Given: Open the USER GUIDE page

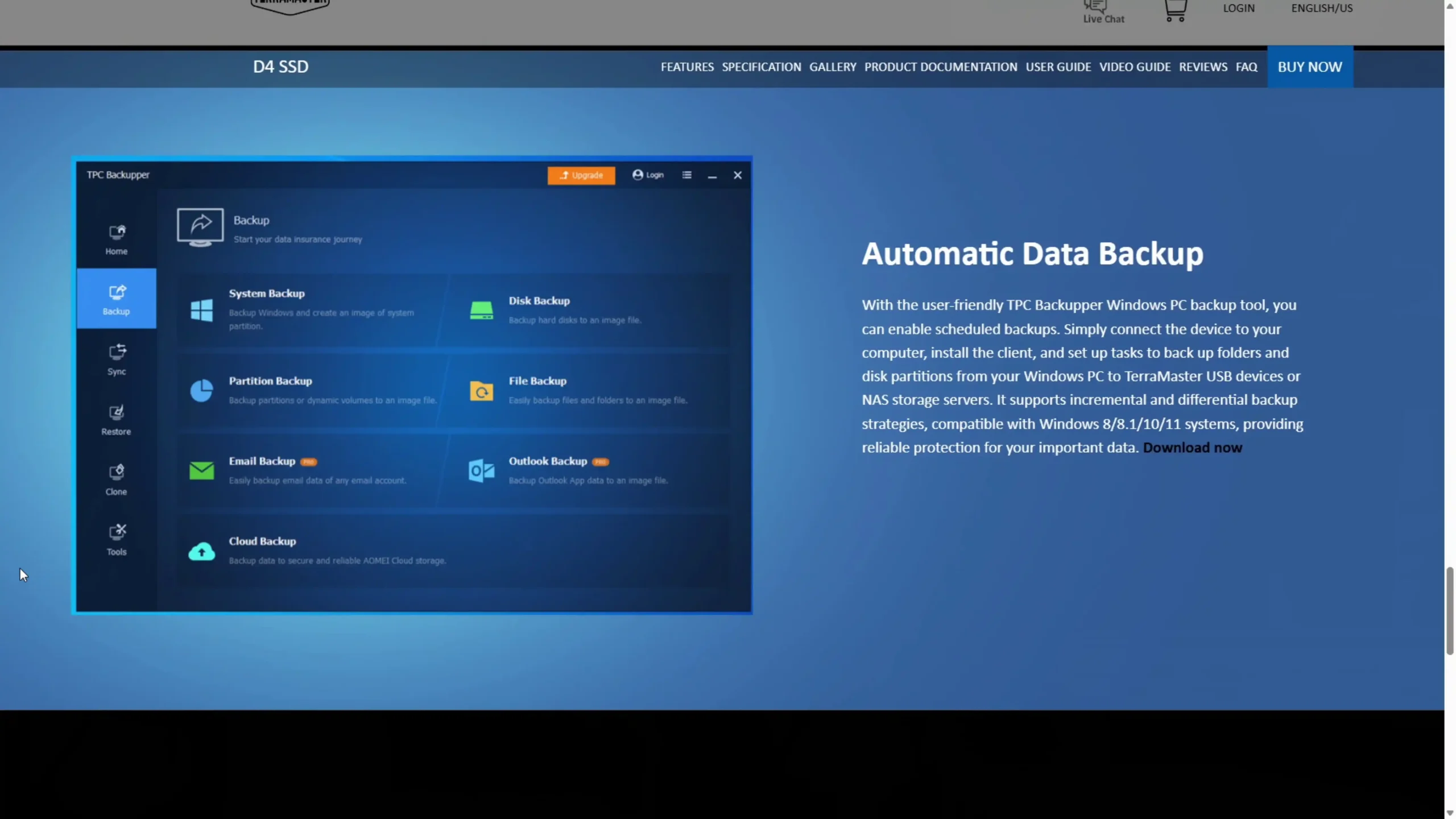Looking at the screenshot, I should click(1058, 67).
